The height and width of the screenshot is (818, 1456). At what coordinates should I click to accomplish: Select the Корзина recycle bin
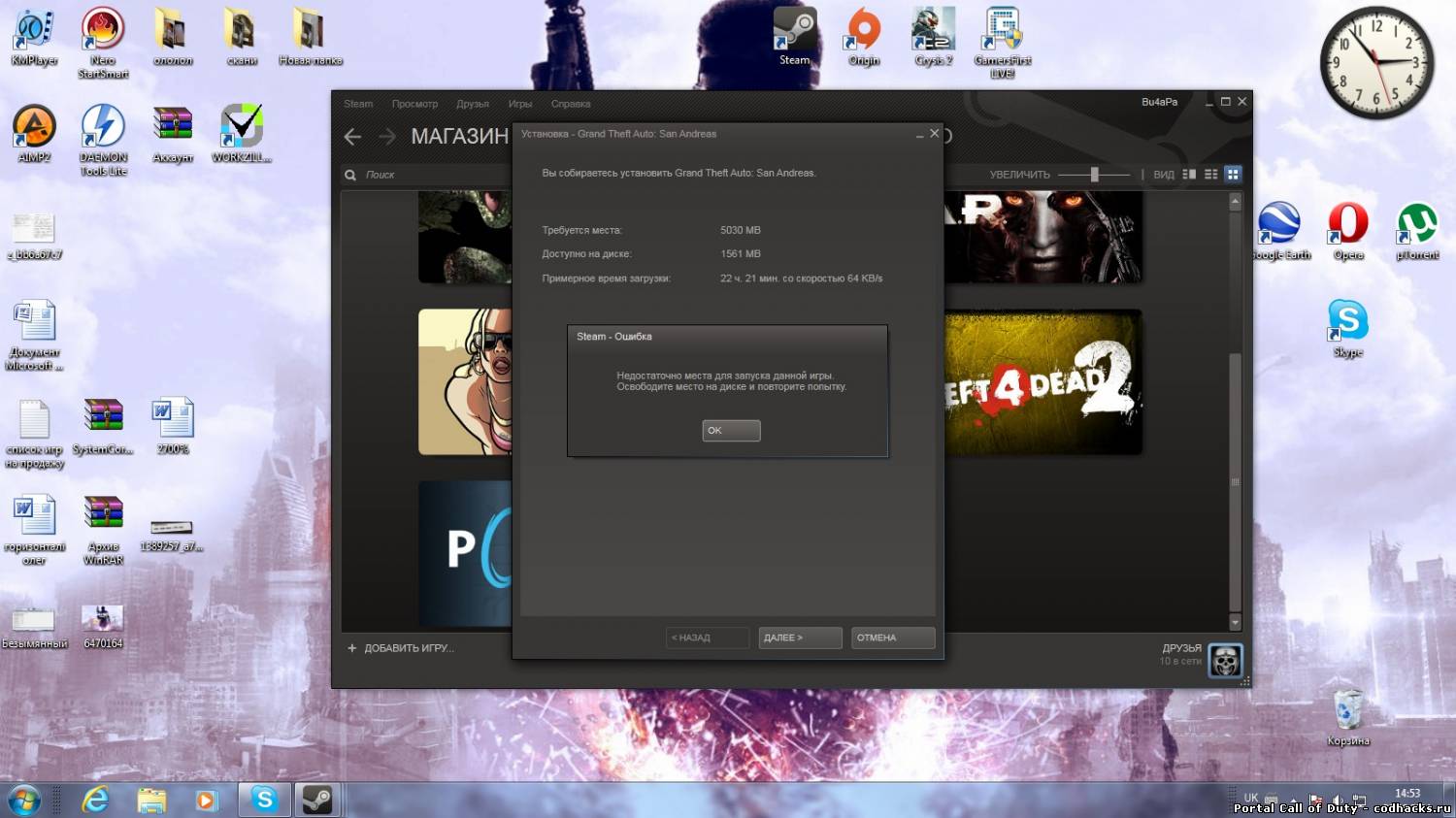(x=1348, y=716)
